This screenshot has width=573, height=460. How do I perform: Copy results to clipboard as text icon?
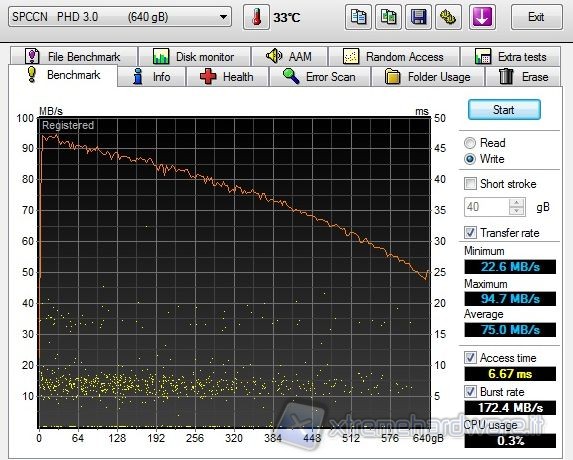point(358,17)
